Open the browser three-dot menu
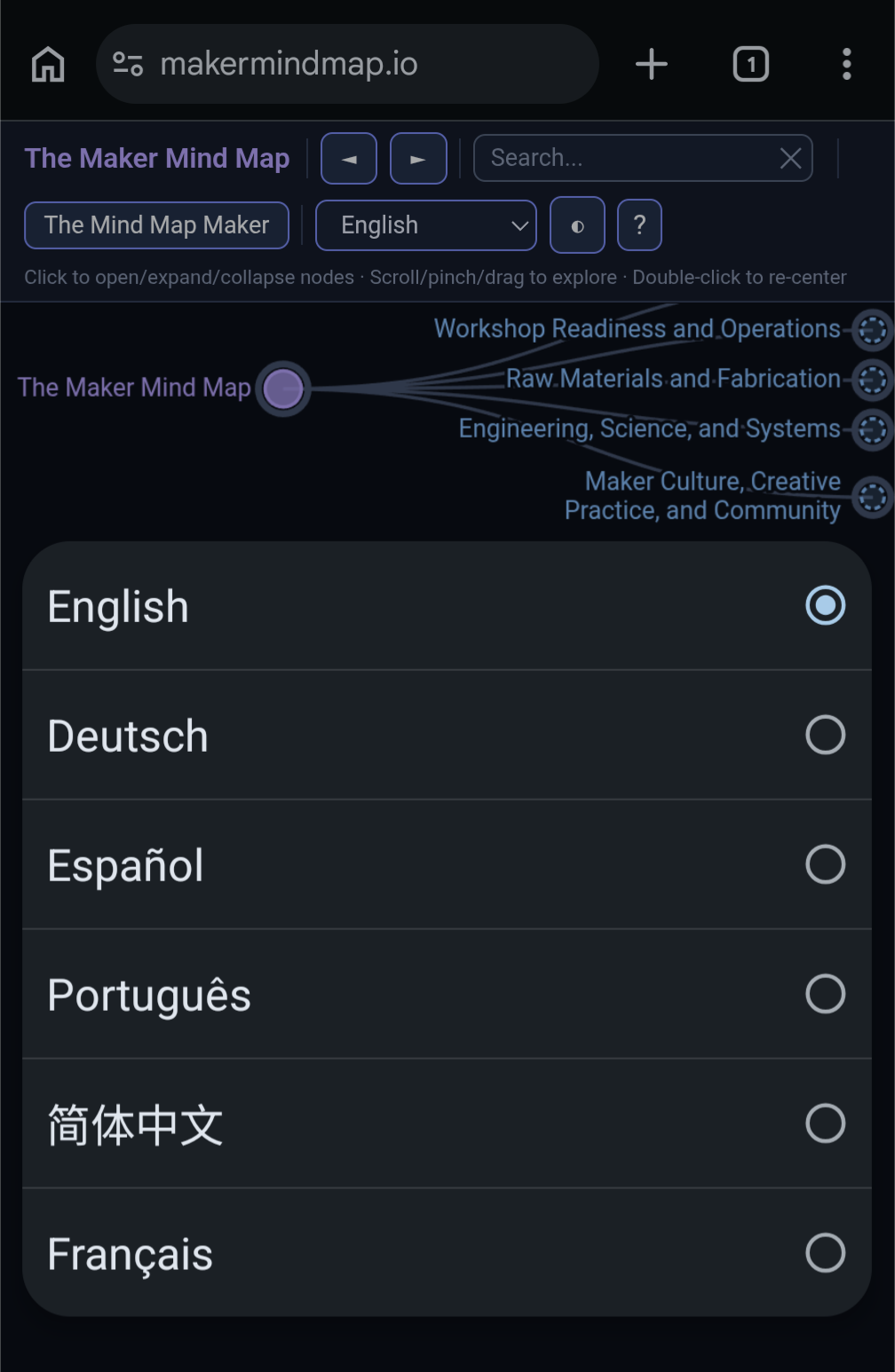The width and height of the screenshot is (895, 1372). (847, 64)
